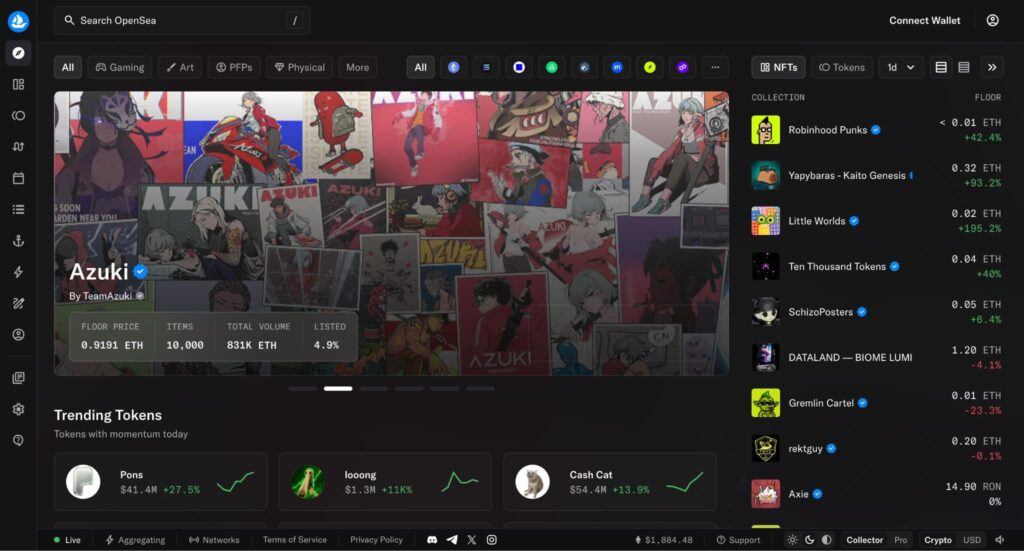Select the PFPs category tab
Viewport: 1024px width, 551px height.
tap(234, 67)
